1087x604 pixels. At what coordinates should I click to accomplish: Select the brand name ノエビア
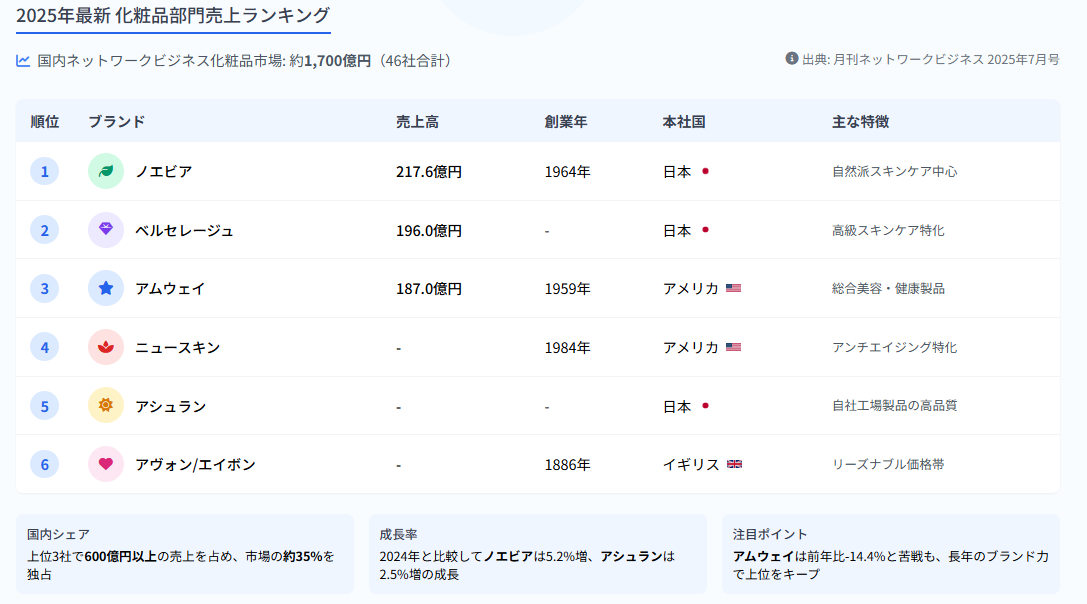(x=164, y=171)
